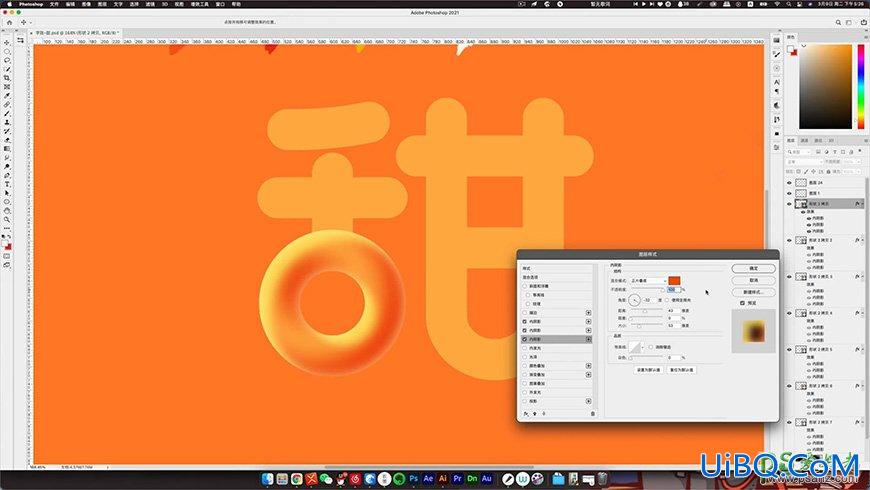
Task: Open the layer blend mode dropdown
Action: click(x=804, y=161)
